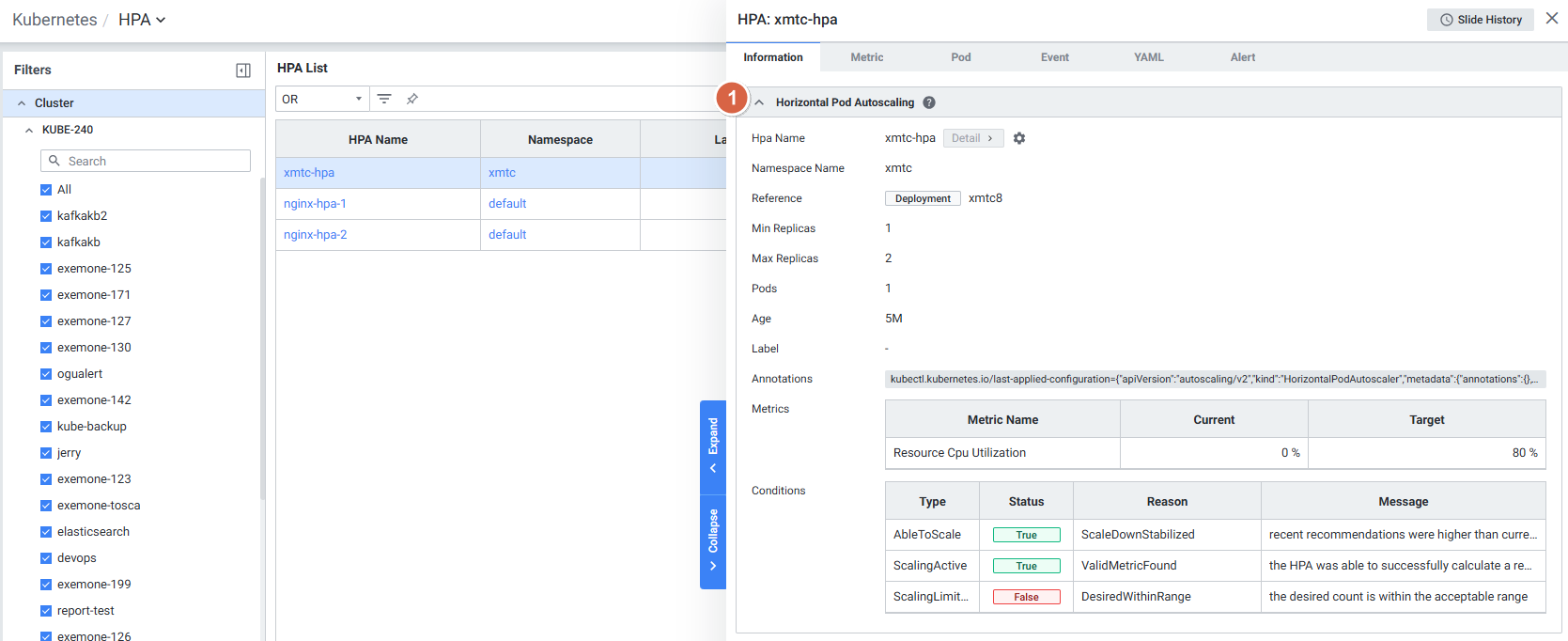Toggle the elasticsearch checkbox
Screen dimensions: 1568x641
click(x=46, y=532)
